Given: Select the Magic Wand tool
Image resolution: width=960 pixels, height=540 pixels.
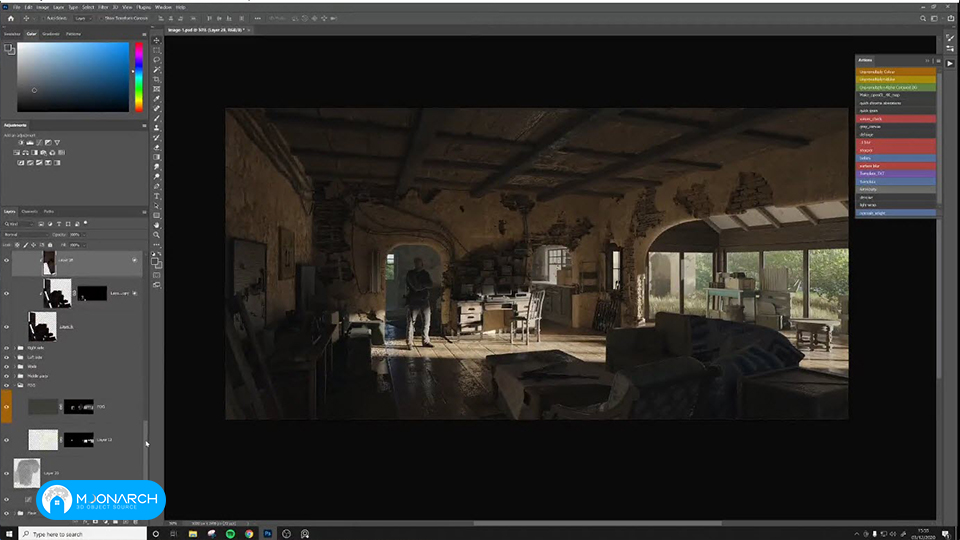Looking at the screenshot, I should [x=157, y=70].
